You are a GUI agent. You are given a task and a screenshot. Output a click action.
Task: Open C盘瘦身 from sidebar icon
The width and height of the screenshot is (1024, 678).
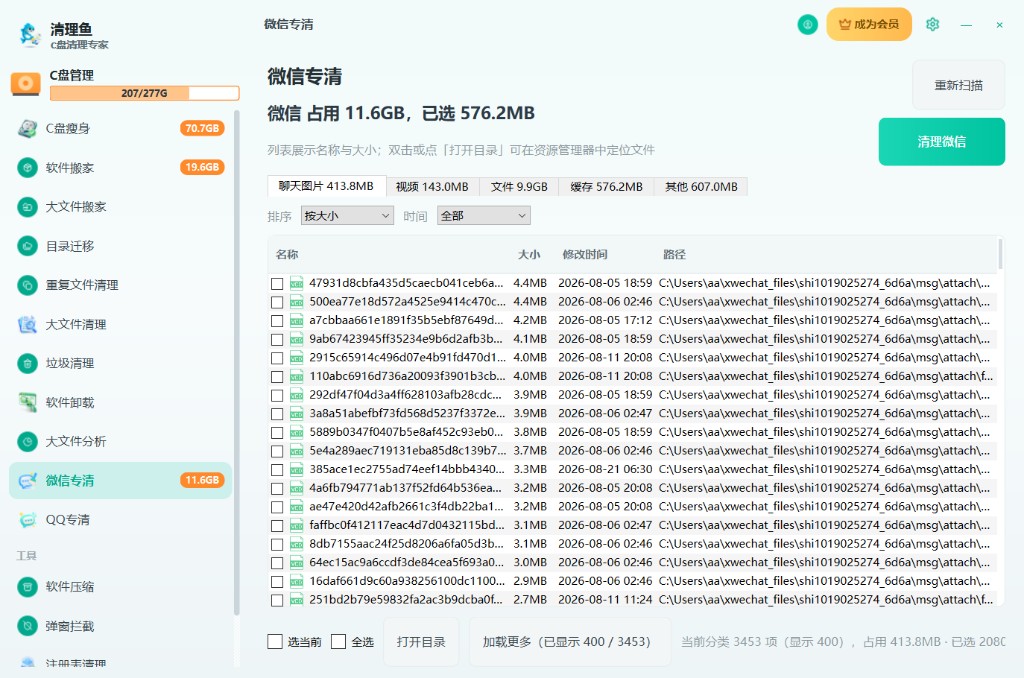[x=27, y=129]
